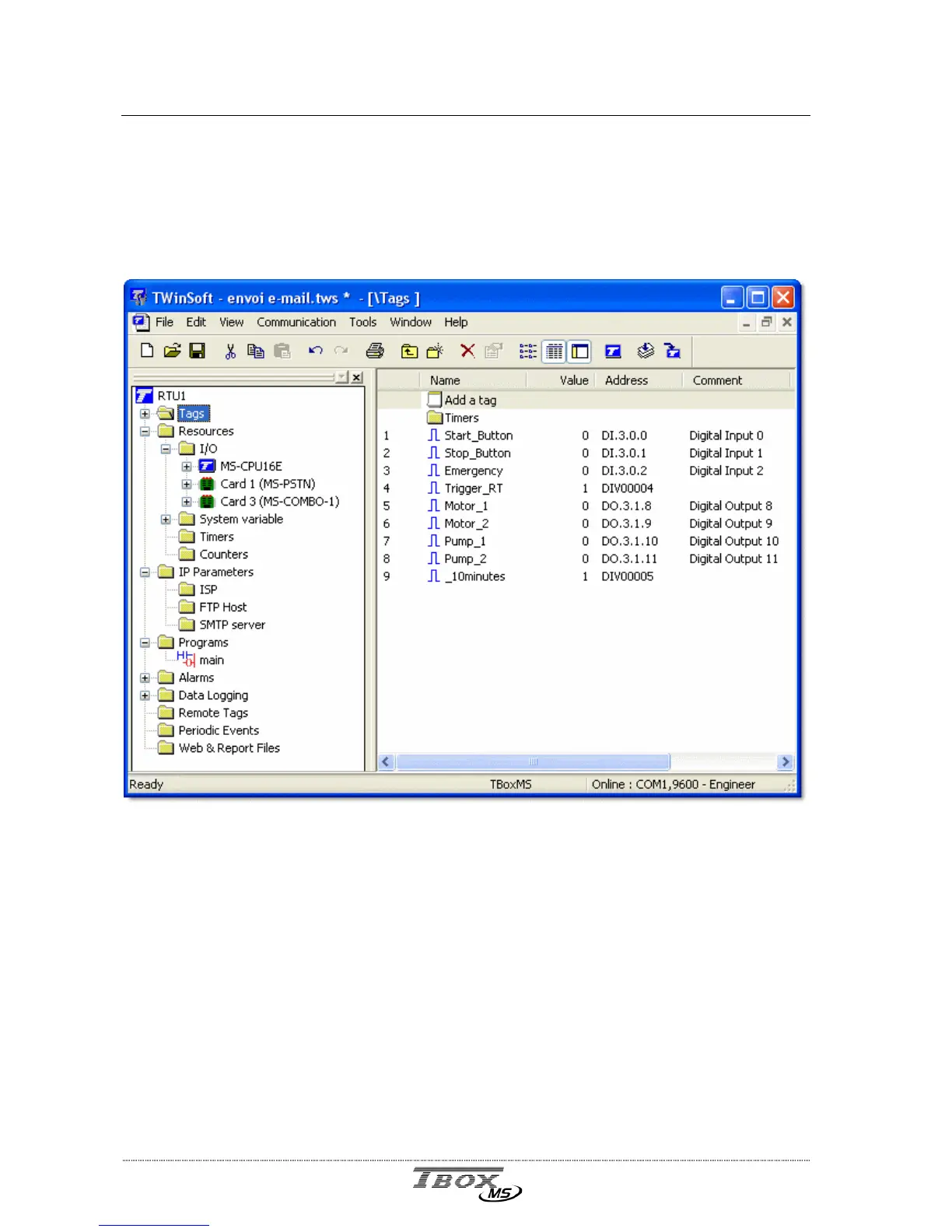952x1232 pixels.
Task: Click the Cut scissors icon
Action: pyautogui.click(x=230, y=351)
